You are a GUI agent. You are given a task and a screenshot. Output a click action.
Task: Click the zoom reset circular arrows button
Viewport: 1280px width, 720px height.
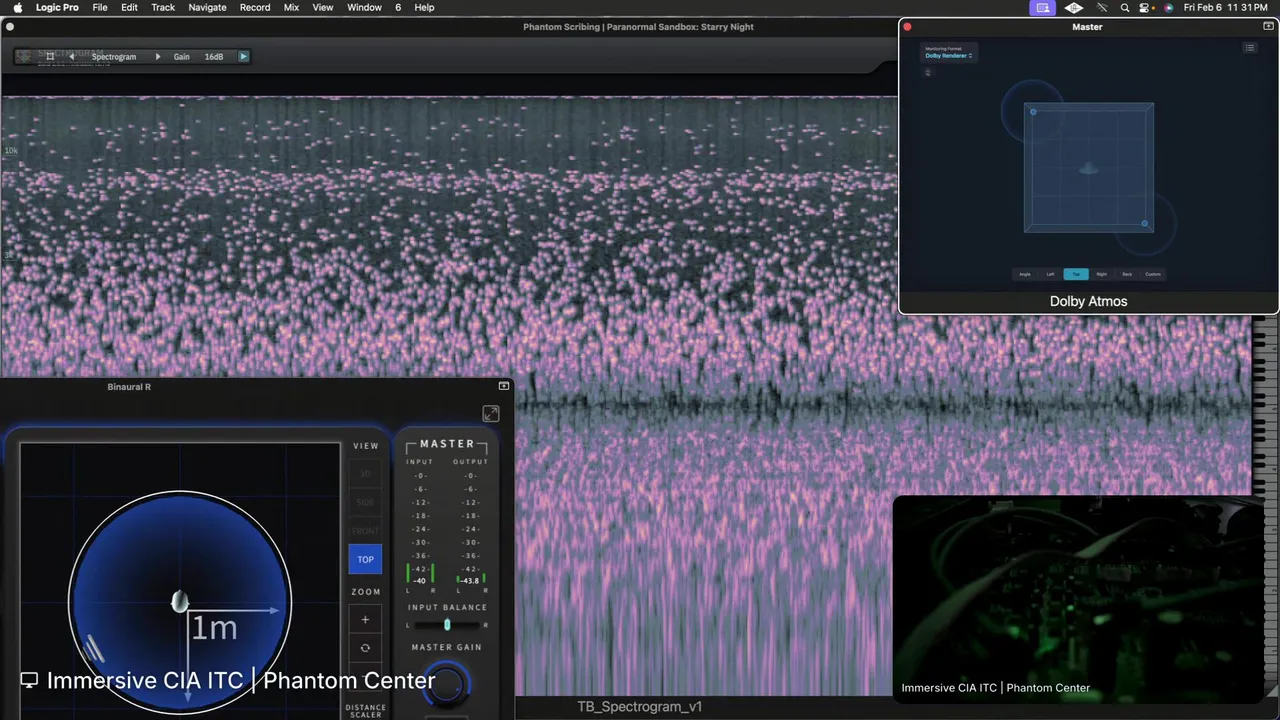(x=365, y=648)
